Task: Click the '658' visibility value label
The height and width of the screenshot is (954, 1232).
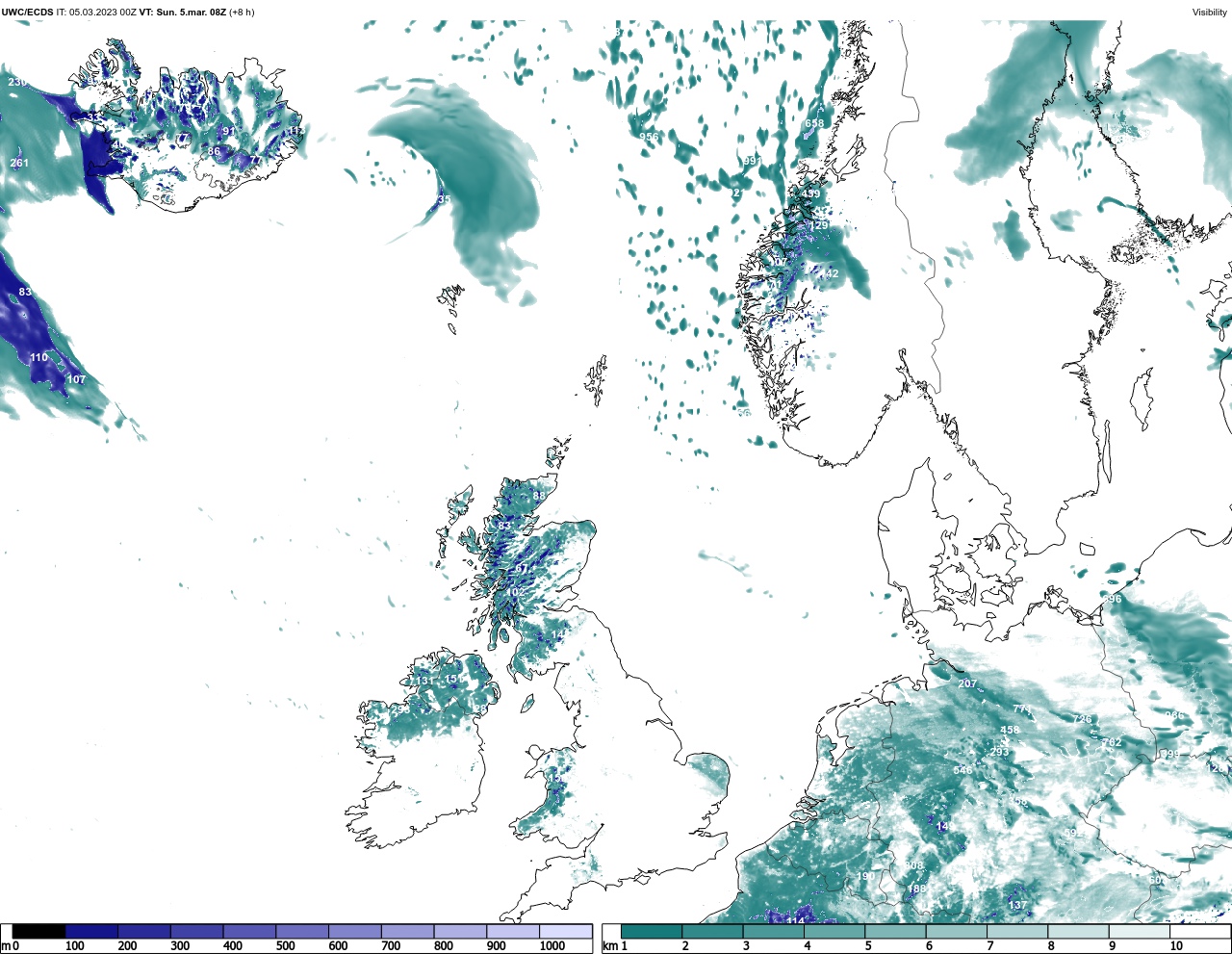Action: 814,123
